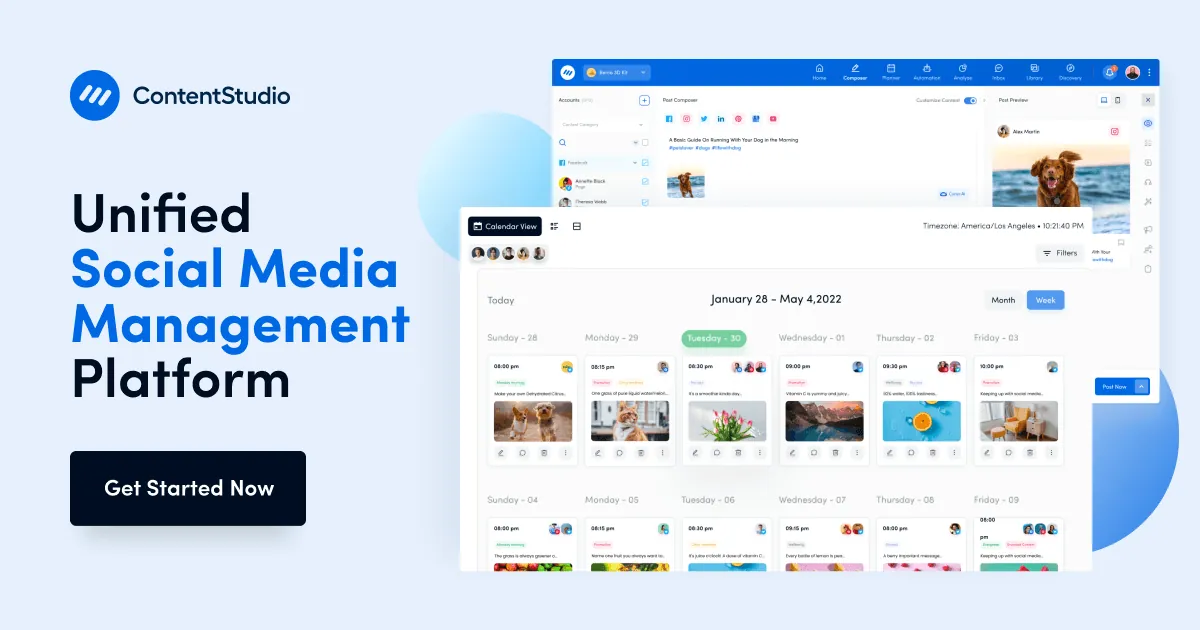Open the Discovery tab
1200x630 pixels.
coord(1070,73)
